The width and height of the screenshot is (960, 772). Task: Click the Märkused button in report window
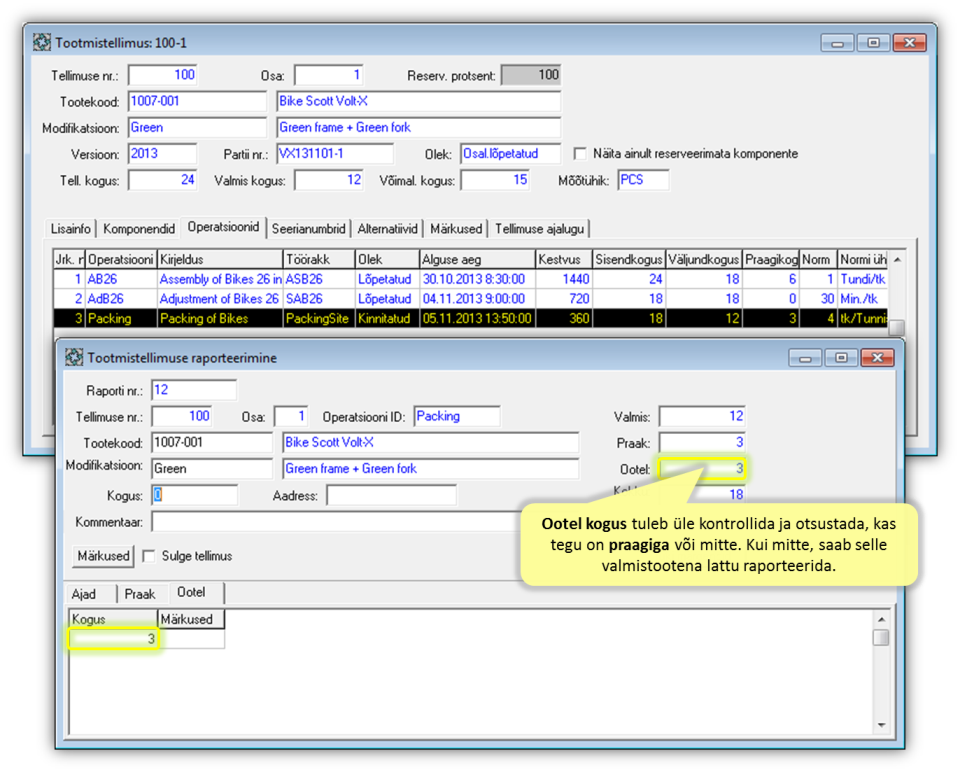(x=103, y=556)
